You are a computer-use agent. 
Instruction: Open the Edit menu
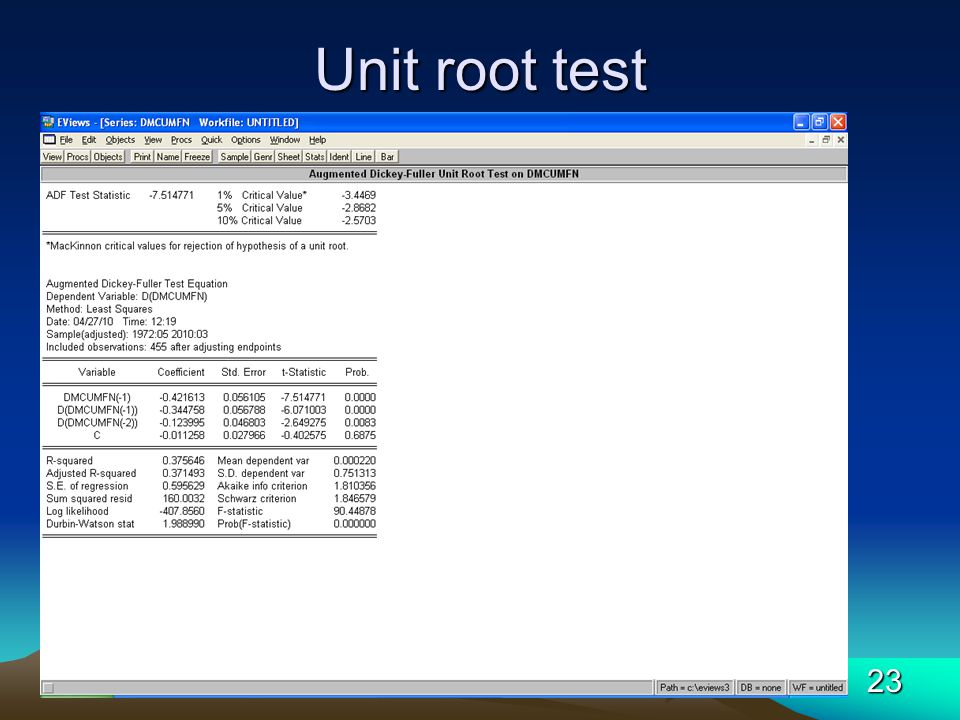89,140
